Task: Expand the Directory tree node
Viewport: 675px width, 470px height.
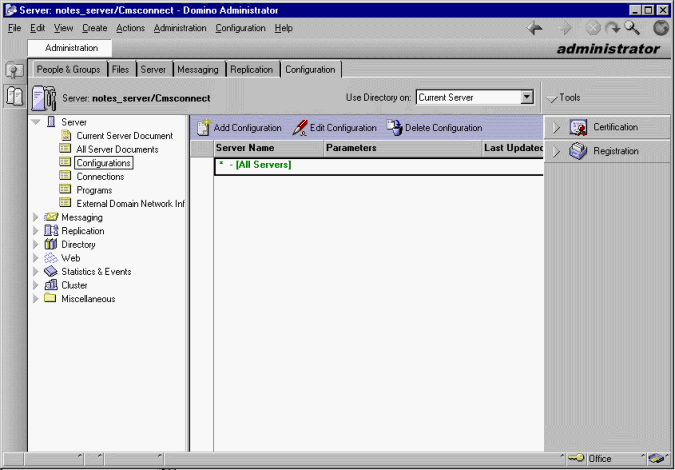Action: (x=36, y=244)
